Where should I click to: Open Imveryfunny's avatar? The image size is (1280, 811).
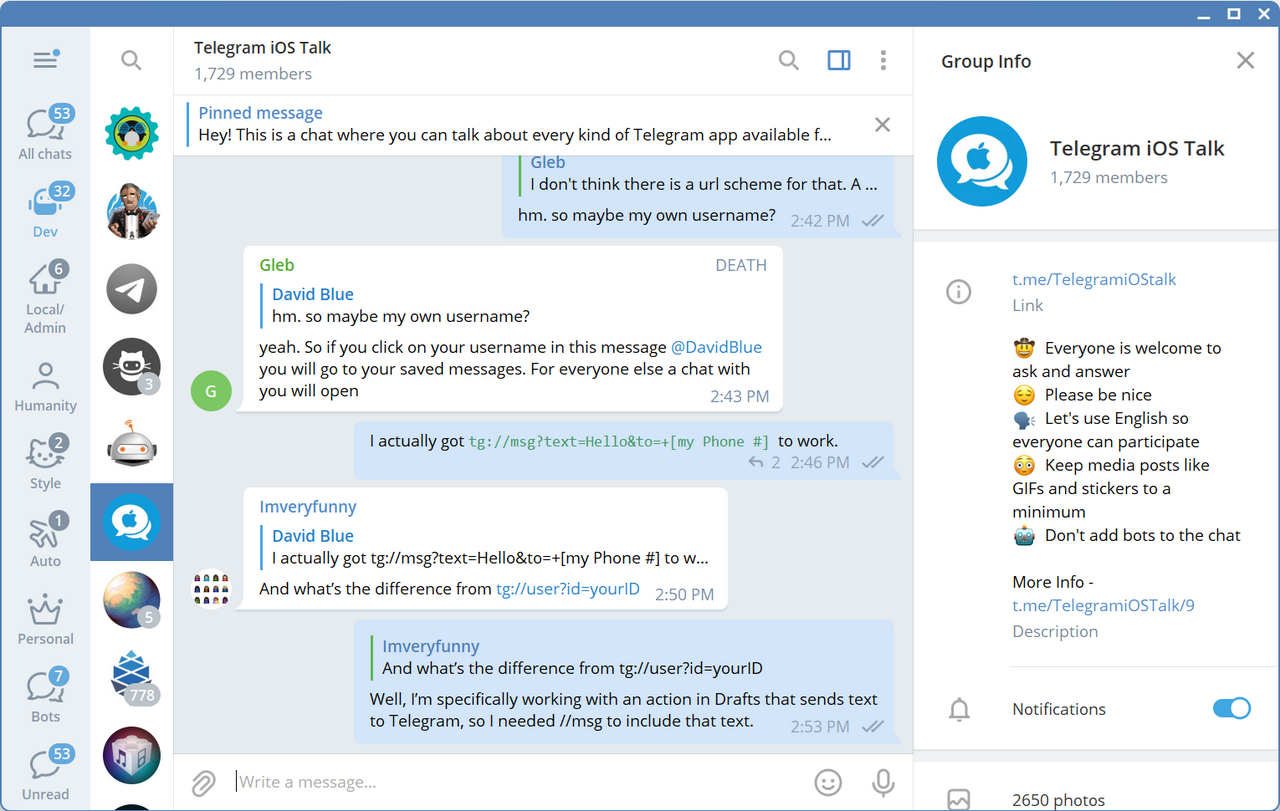point(211,589)
